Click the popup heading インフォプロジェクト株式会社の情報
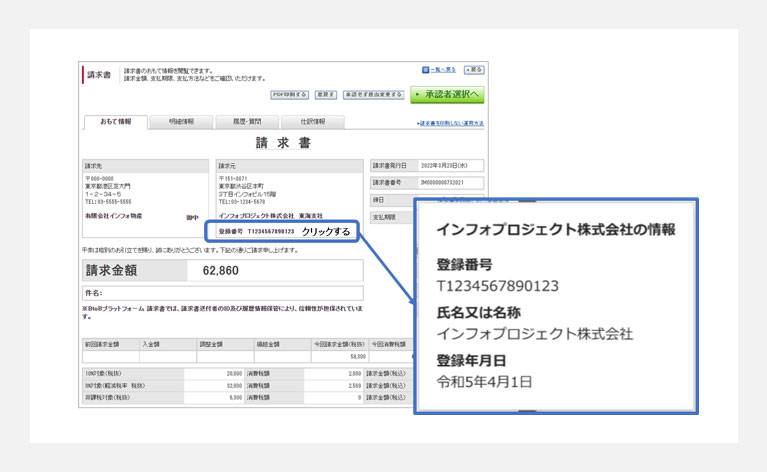 tap(555, 229)
